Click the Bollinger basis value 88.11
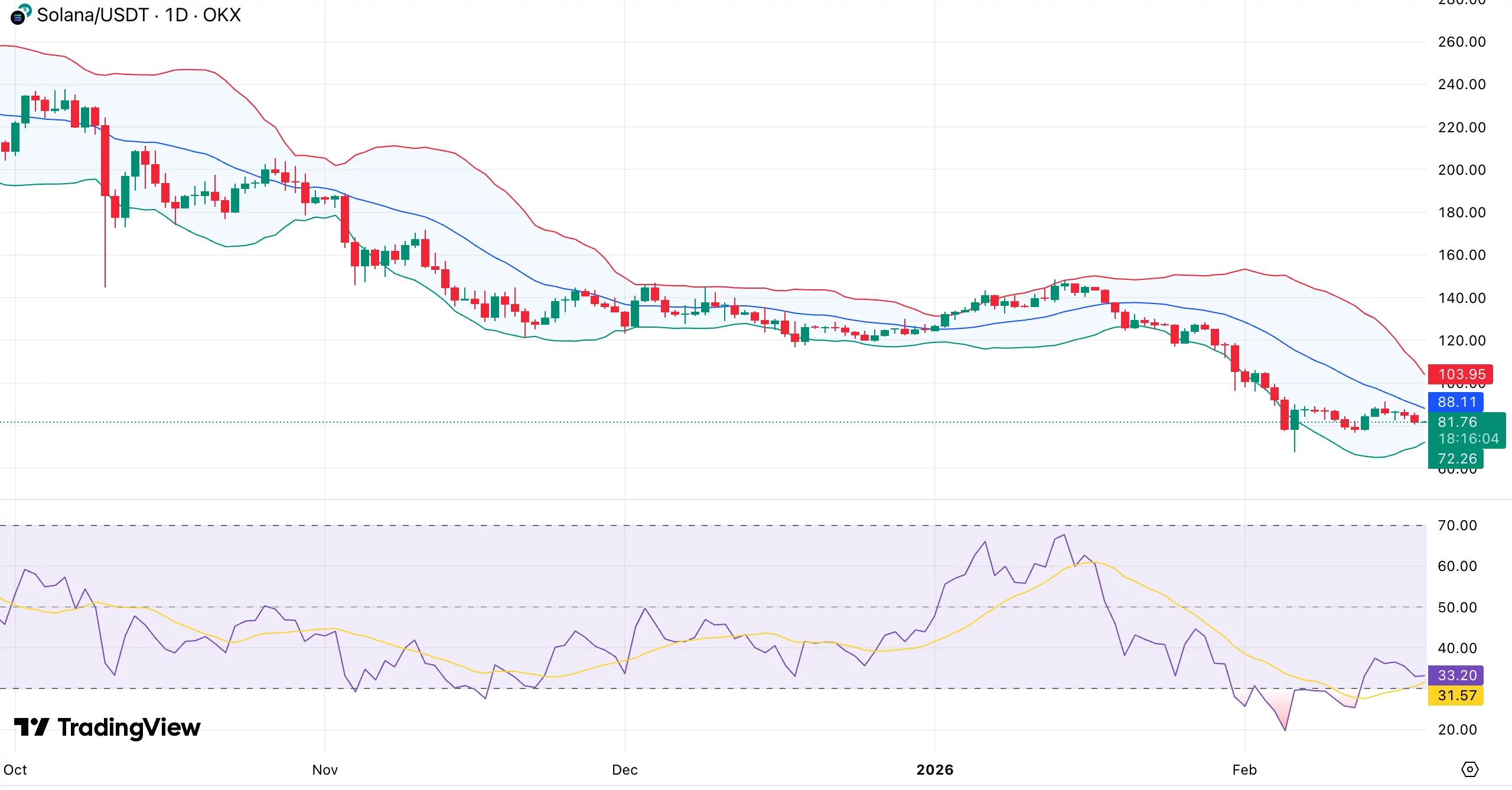1512x790 pixels. 1456,402
